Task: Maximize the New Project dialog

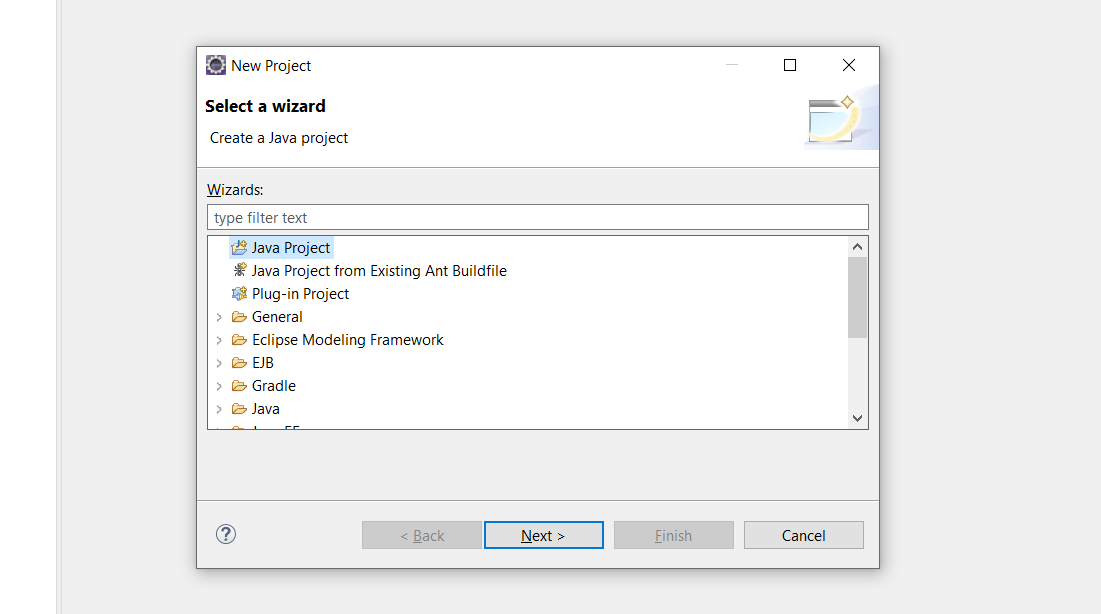Action: [x=790, y=65]
